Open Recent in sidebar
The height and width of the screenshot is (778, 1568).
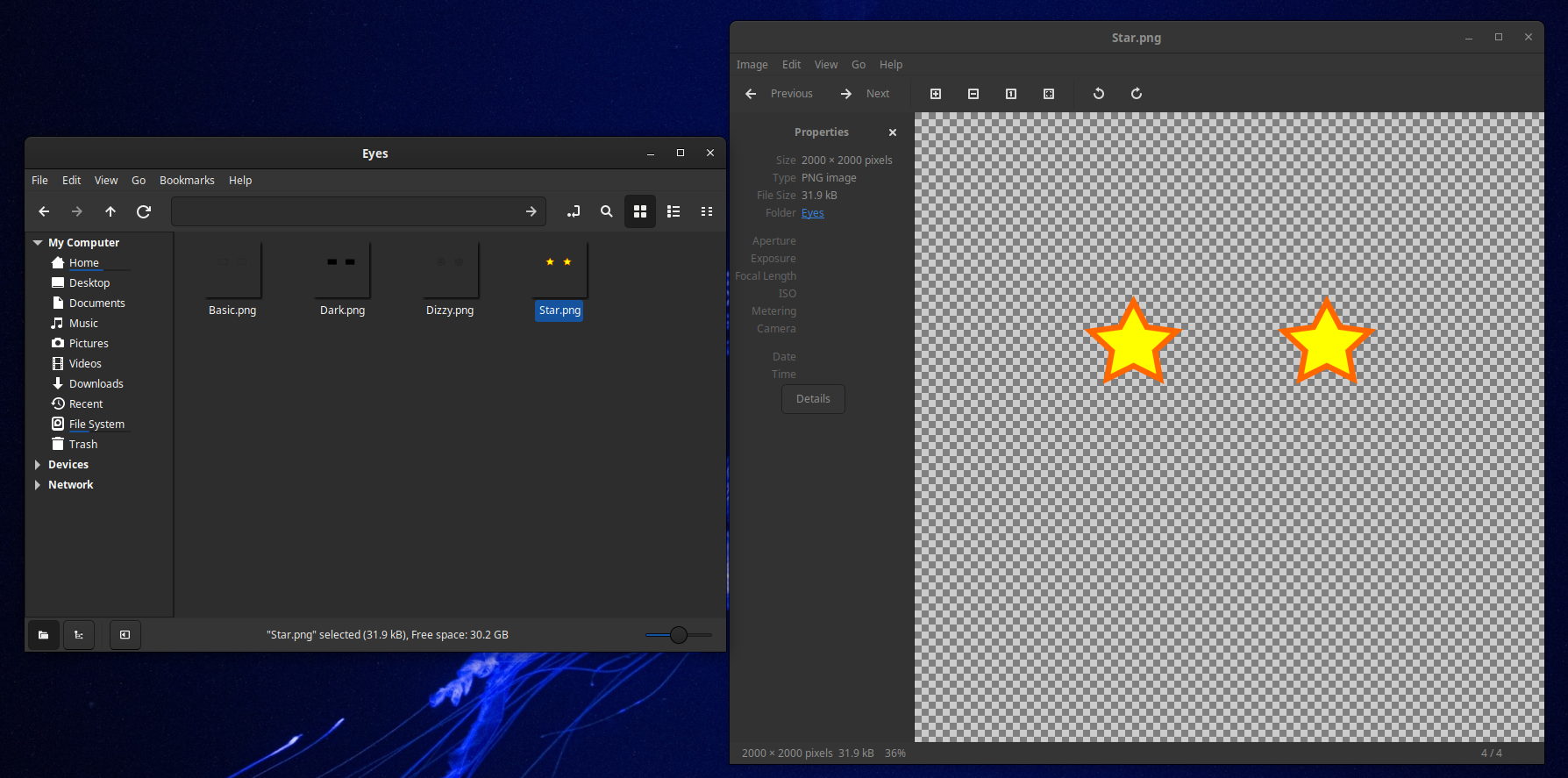86,404
